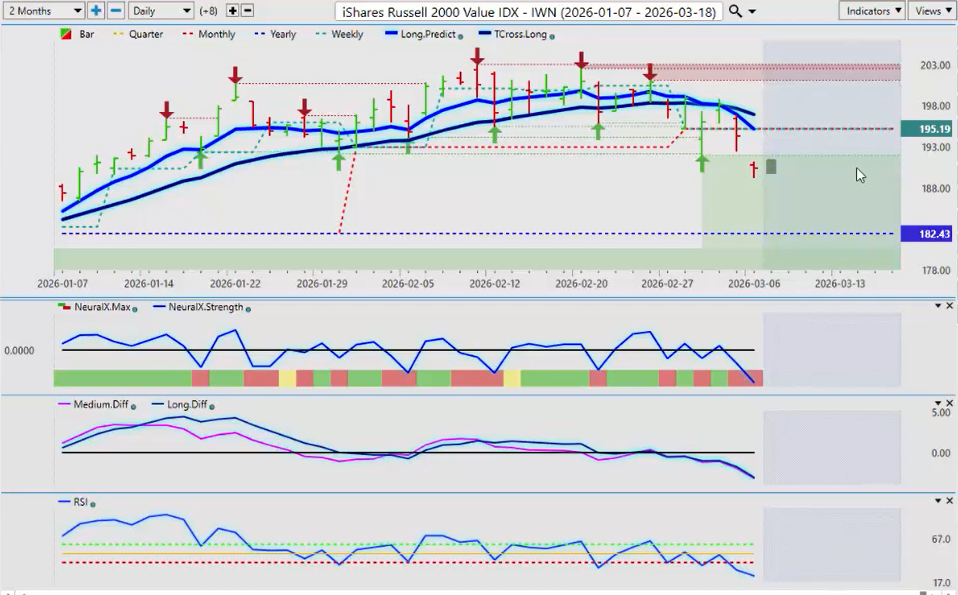958x595 pixels.
Task: Close the NeuralX indicator panel
Action: coord(949,305)
